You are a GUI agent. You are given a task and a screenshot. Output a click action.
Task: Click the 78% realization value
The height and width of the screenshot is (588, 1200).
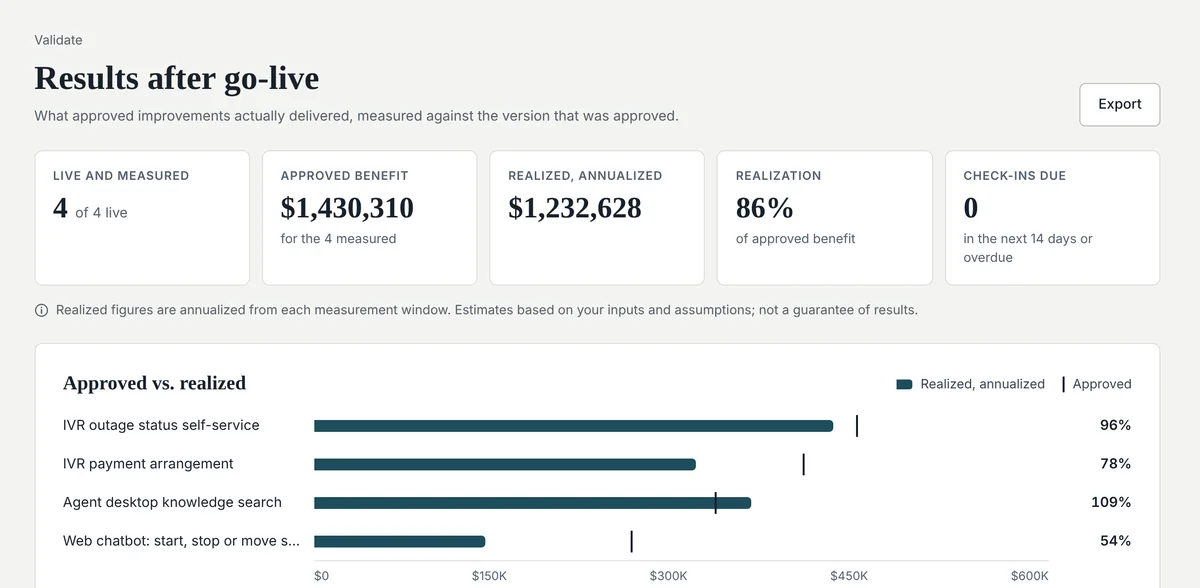coord(1115,464)
